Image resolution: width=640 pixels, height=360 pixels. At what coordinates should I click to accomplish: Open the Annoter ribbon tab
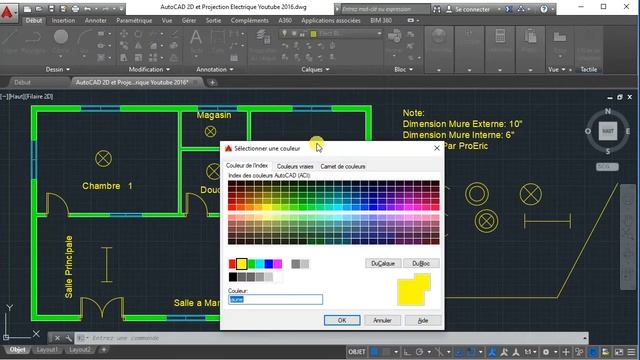(96, 20)
